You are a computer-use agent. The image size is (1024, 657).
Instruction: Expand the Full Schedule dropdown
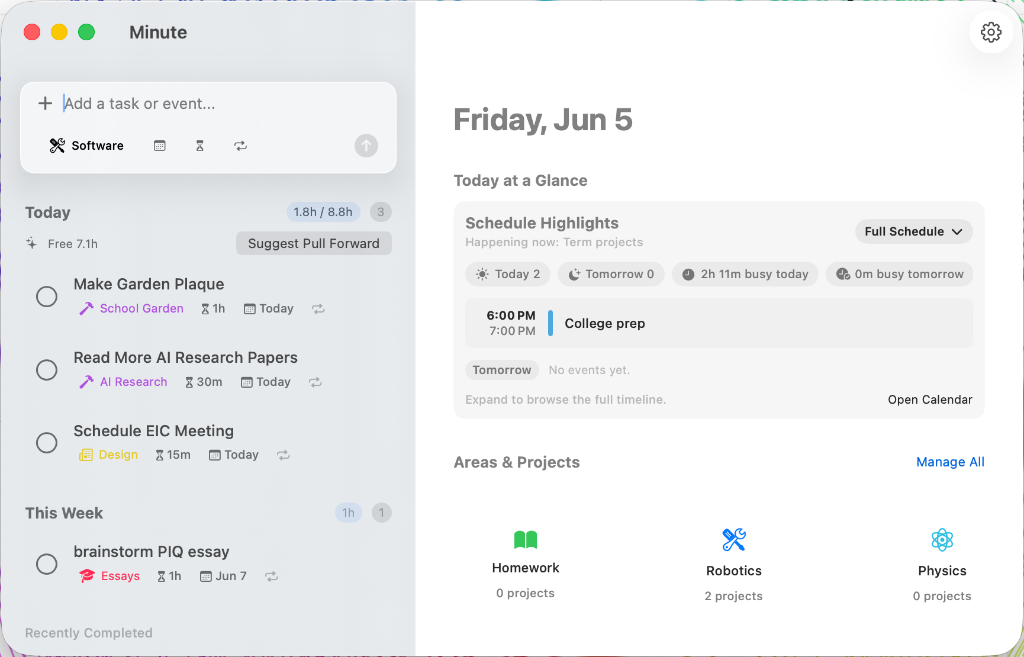coord(914,231)
